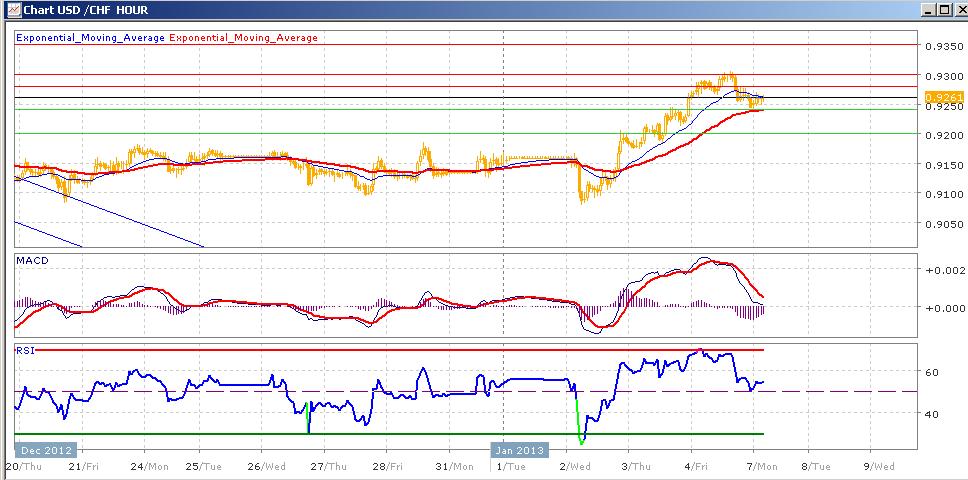Click the chart icon in the title bar
Screen dimensions: 968x480
[x=14, y=10]
